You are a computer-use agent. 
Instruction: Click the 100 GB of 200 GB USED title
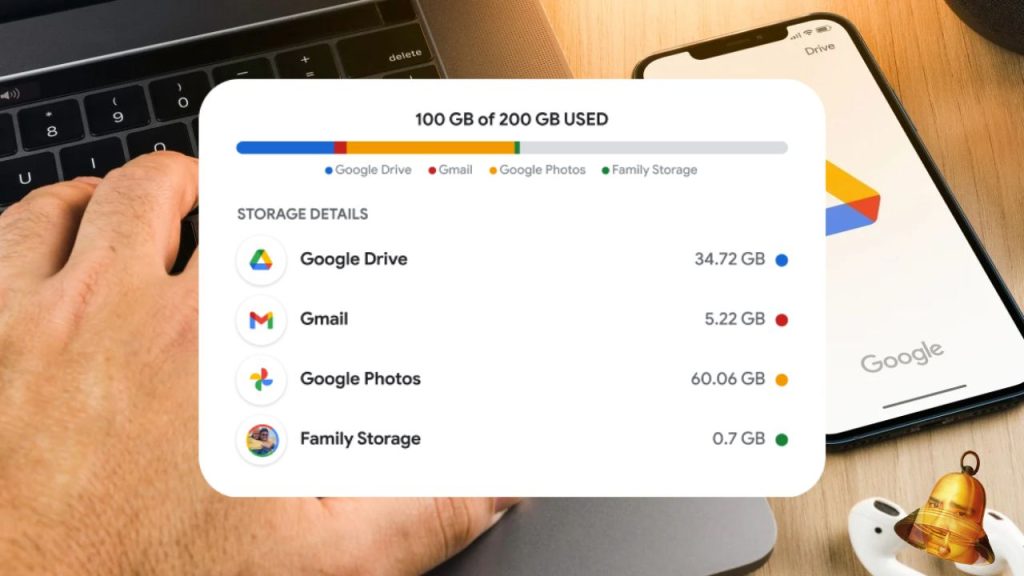point(512,120)
